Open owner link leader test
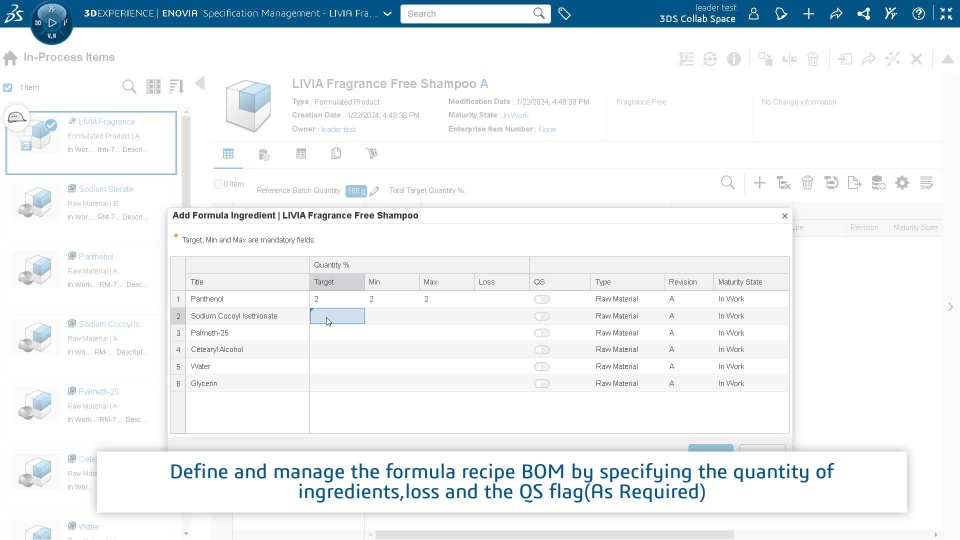Viewport: 960px width, 540px height. tap(338, 129)
